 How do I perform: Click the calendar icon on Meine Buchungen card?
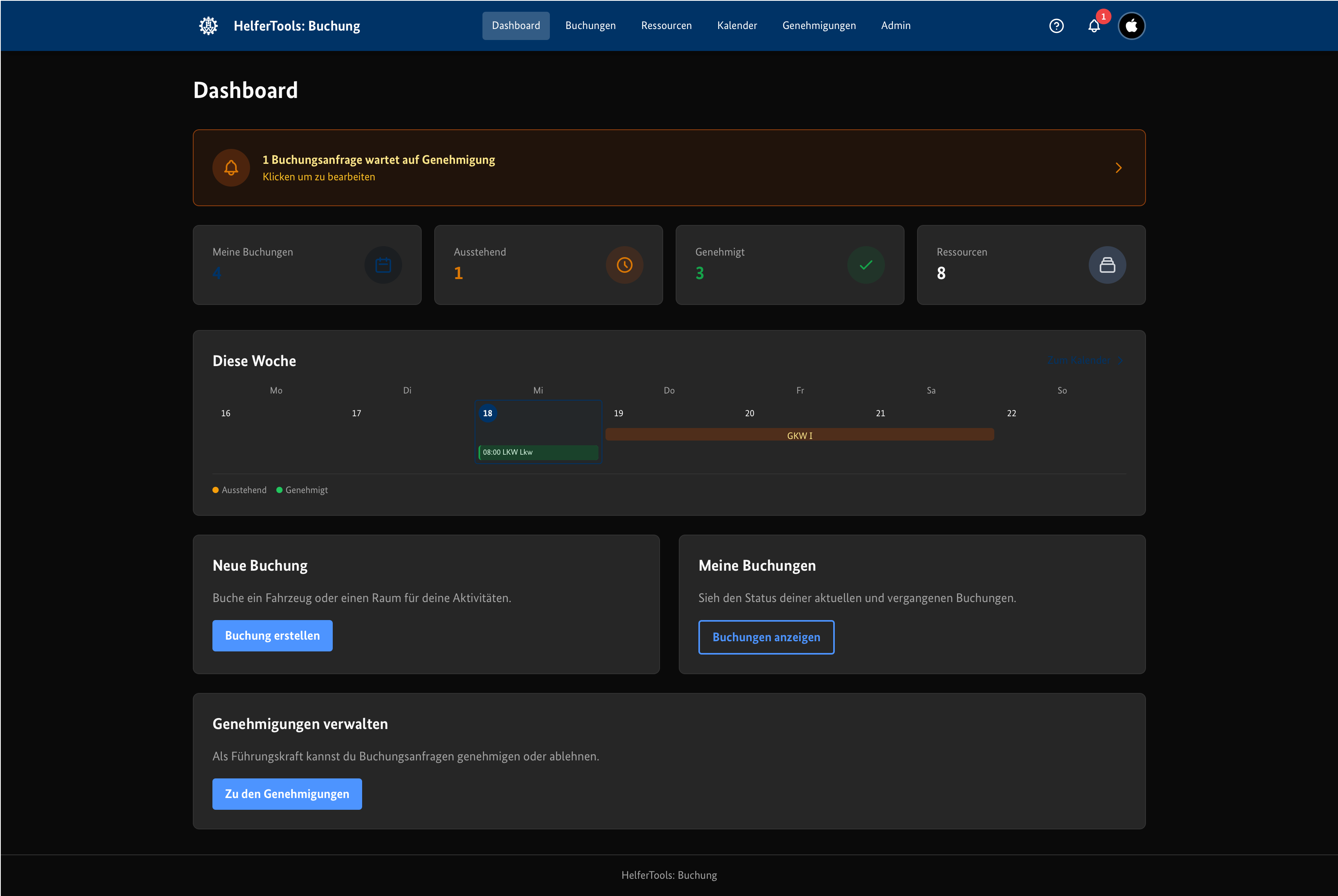point(383,265)
